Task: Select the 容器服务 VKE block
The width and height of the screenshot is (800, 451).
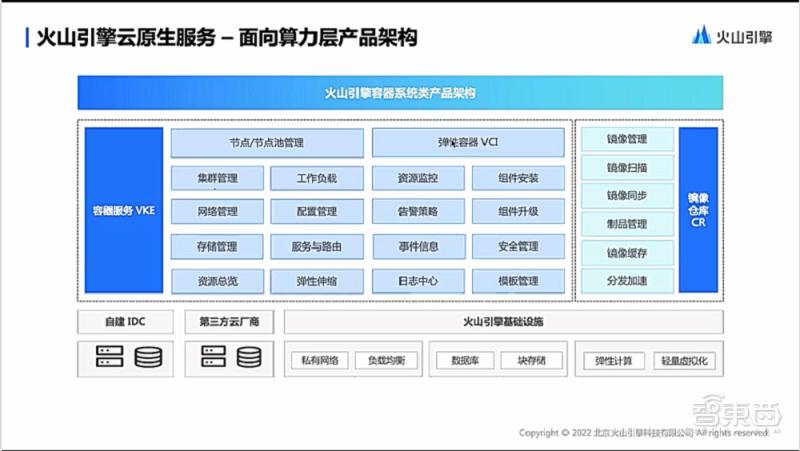Action: pos(124,210)
